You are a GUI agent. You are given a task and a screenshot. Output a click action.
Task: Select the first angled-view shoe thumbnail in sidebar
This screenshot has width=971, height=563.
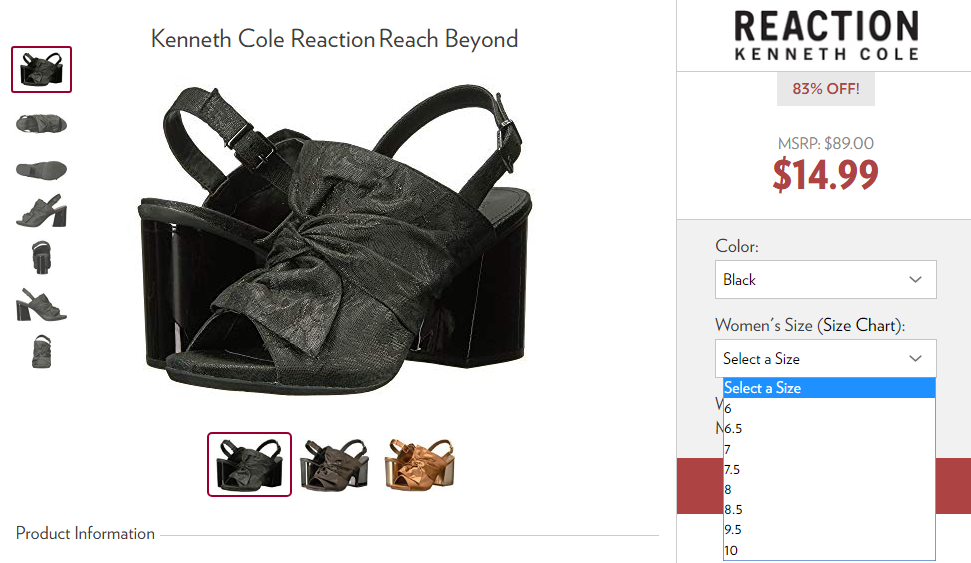(41, 69)
